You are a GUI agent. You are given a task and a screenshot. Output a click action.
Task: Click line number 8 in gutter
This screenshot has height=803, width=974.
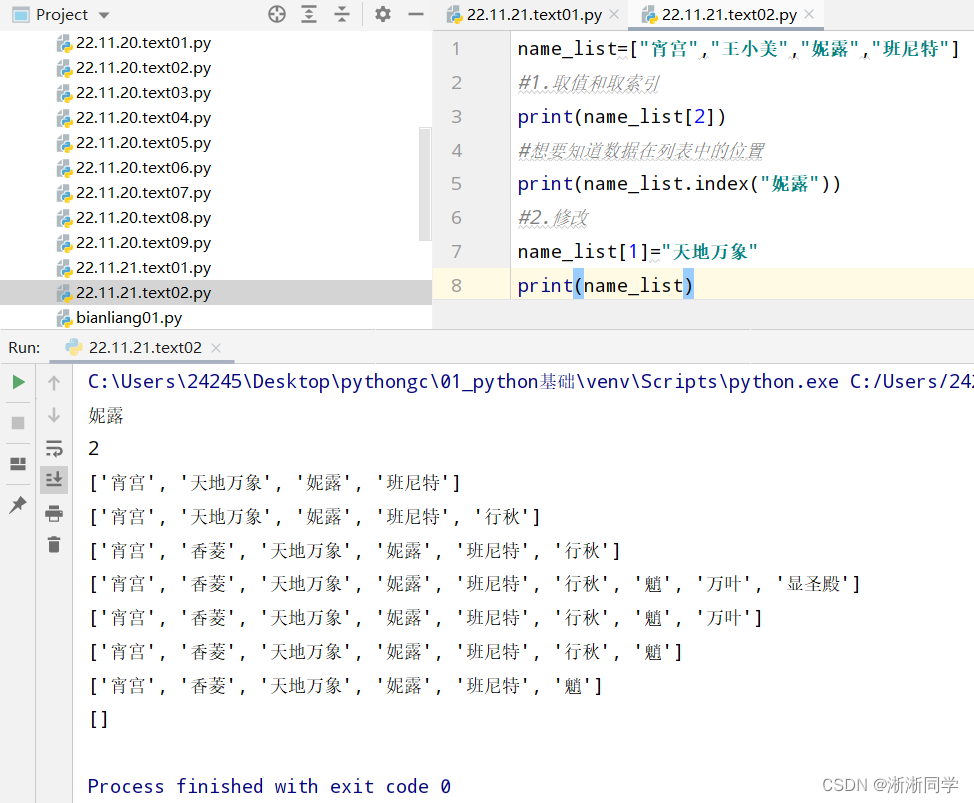pos(456,285)
